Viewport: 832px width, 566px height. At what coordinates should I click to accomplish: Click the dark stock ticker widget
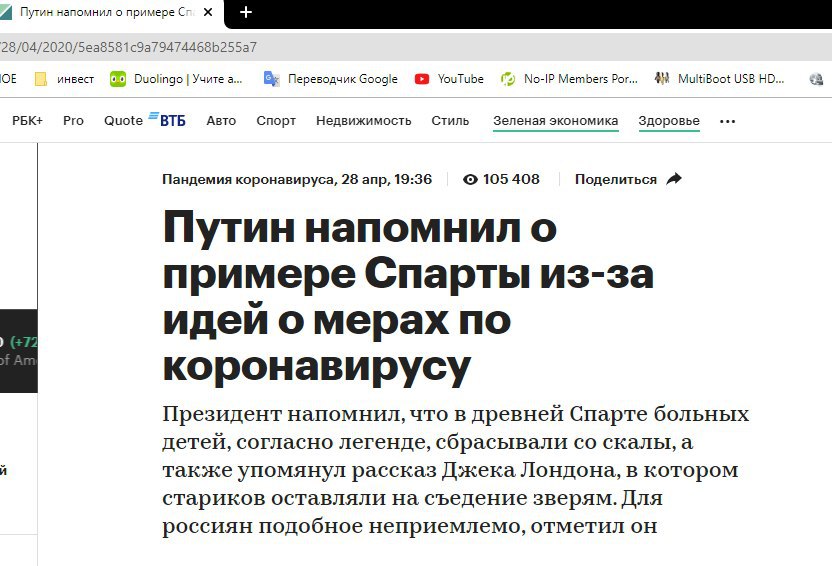tap(19, 351)
